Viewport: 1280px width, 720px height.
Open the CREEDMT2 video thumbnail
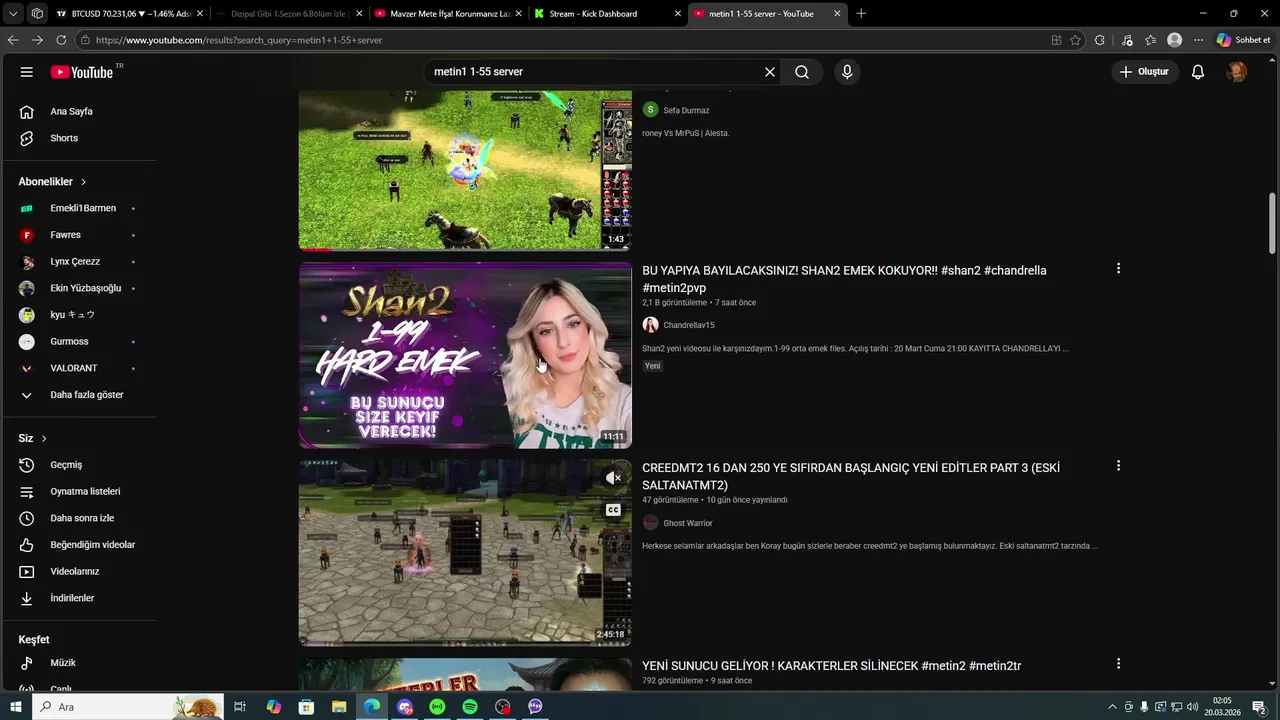[465, 553]
